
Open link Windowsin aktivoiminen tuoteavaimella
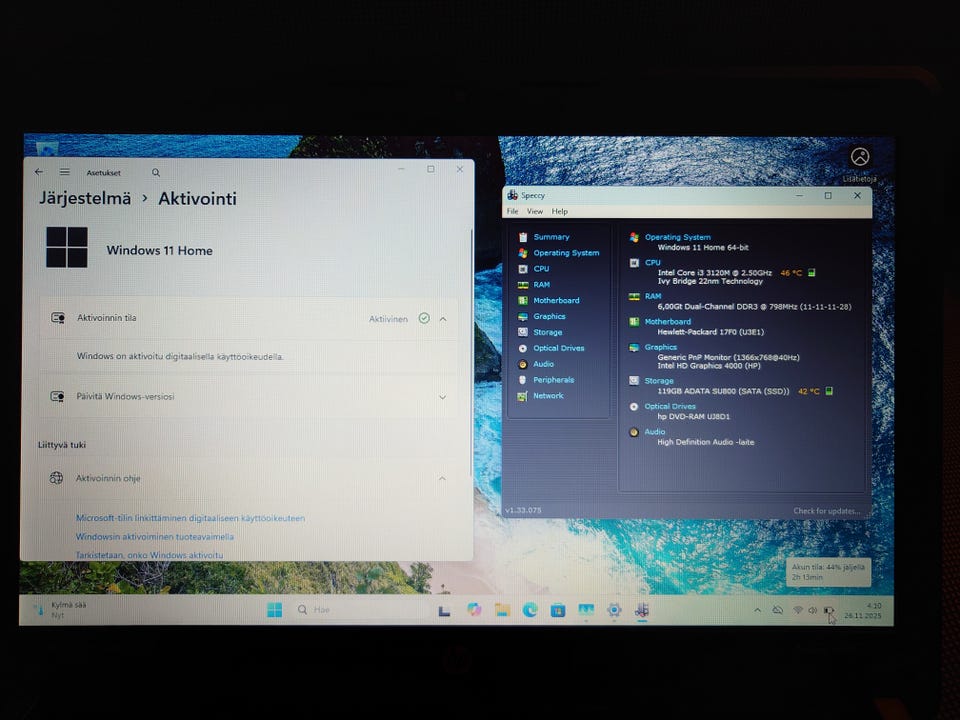[155, 536]
